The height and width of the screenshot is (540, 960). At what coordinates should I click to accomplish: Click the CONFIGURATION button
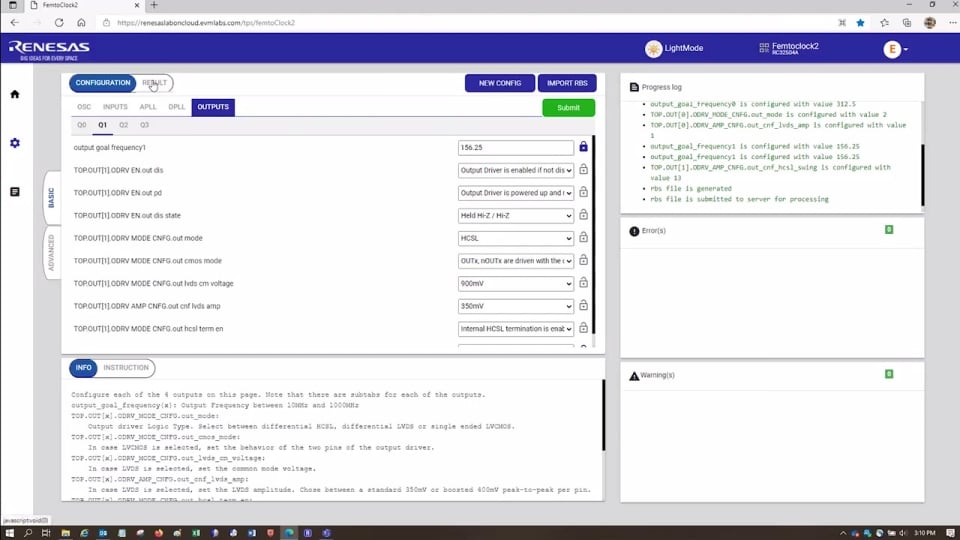coord(103,83)
